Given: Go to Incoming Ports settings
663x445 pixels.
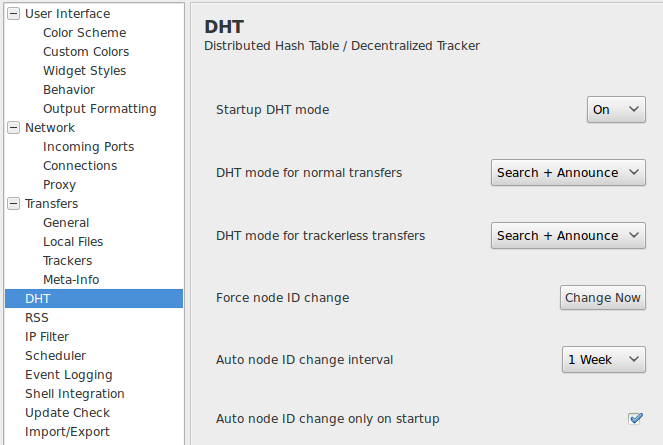Looking at the screenshot, I should tap(89, 146).
